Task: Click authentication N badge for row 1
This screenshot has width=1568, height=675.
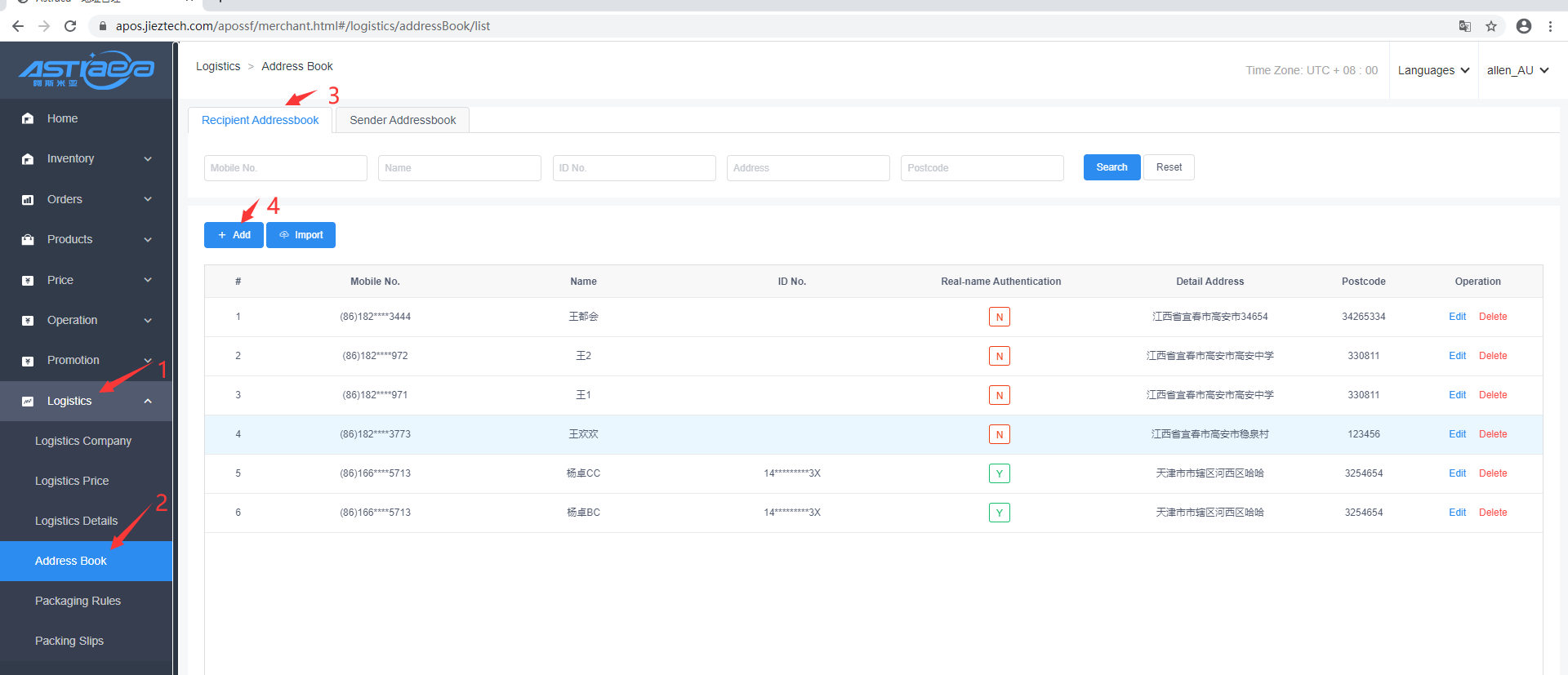Action: (1000, 317)
